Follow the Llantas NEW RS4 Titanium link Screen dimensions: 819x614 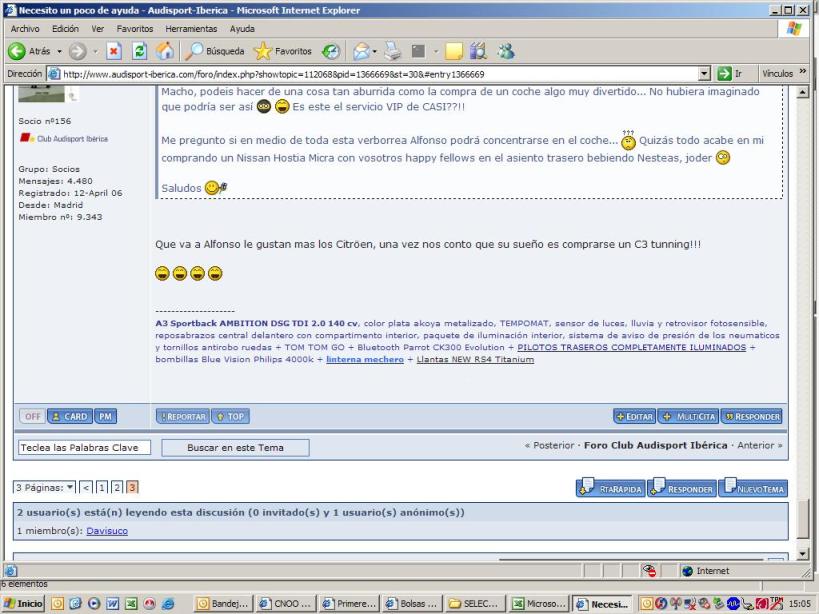tap(475, 359)
